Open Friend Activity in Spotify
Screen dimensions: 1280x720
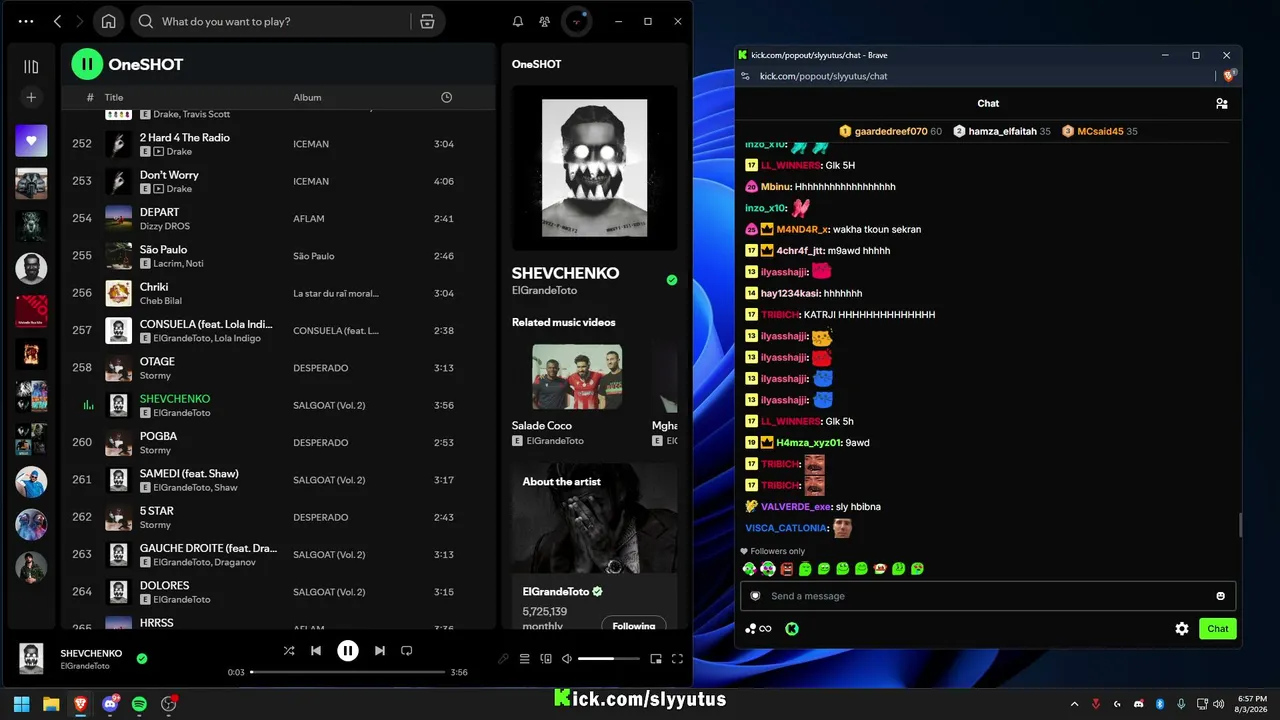544,21
